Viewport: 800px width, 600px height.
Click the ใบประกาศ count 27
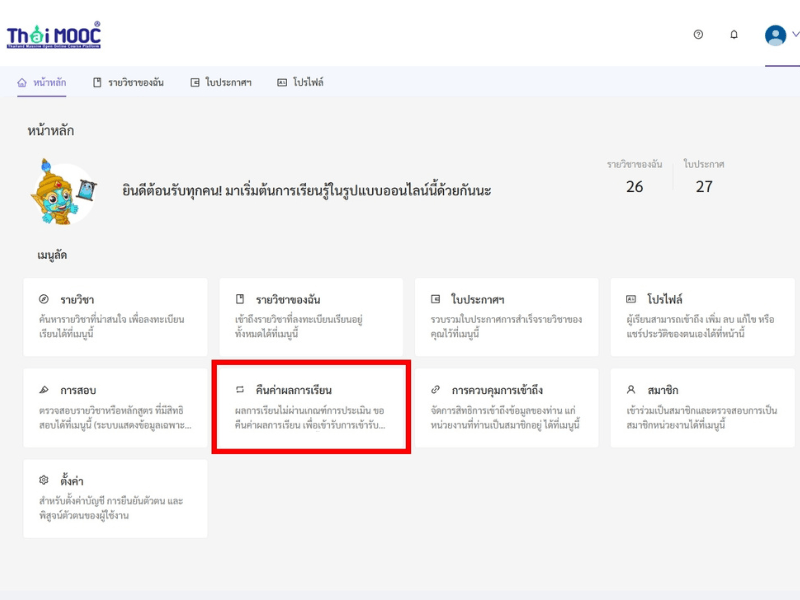[704, 187]
